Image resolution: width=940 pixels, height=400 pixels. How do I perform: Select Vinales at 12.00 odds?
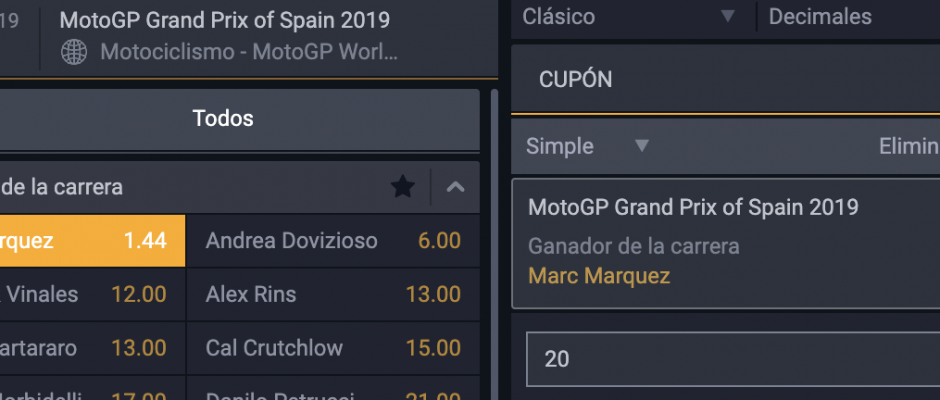(x=92, y=294)
